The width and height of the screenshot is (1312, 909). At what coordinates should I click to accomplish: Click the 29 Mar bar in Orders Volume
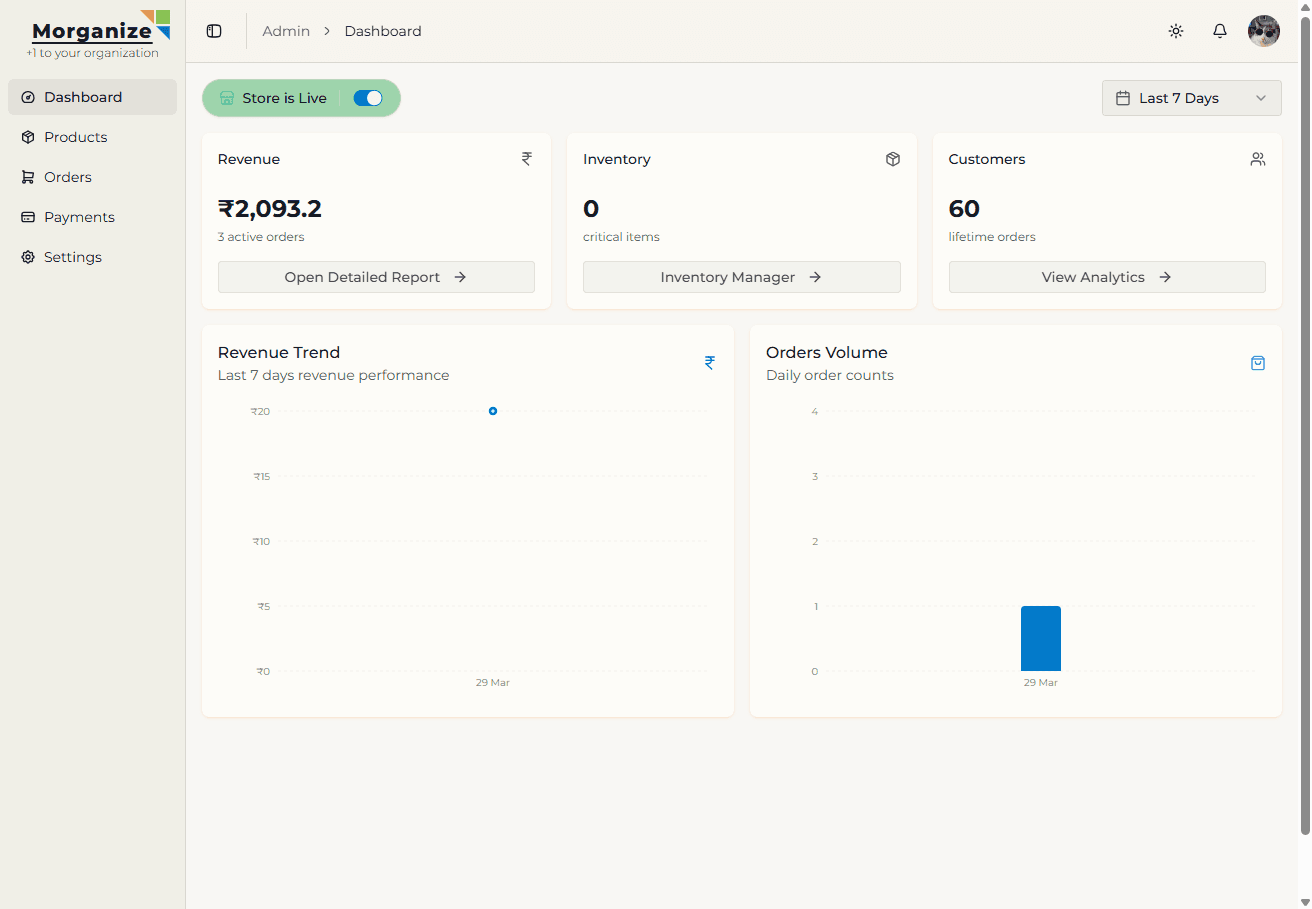(1040, 638)
